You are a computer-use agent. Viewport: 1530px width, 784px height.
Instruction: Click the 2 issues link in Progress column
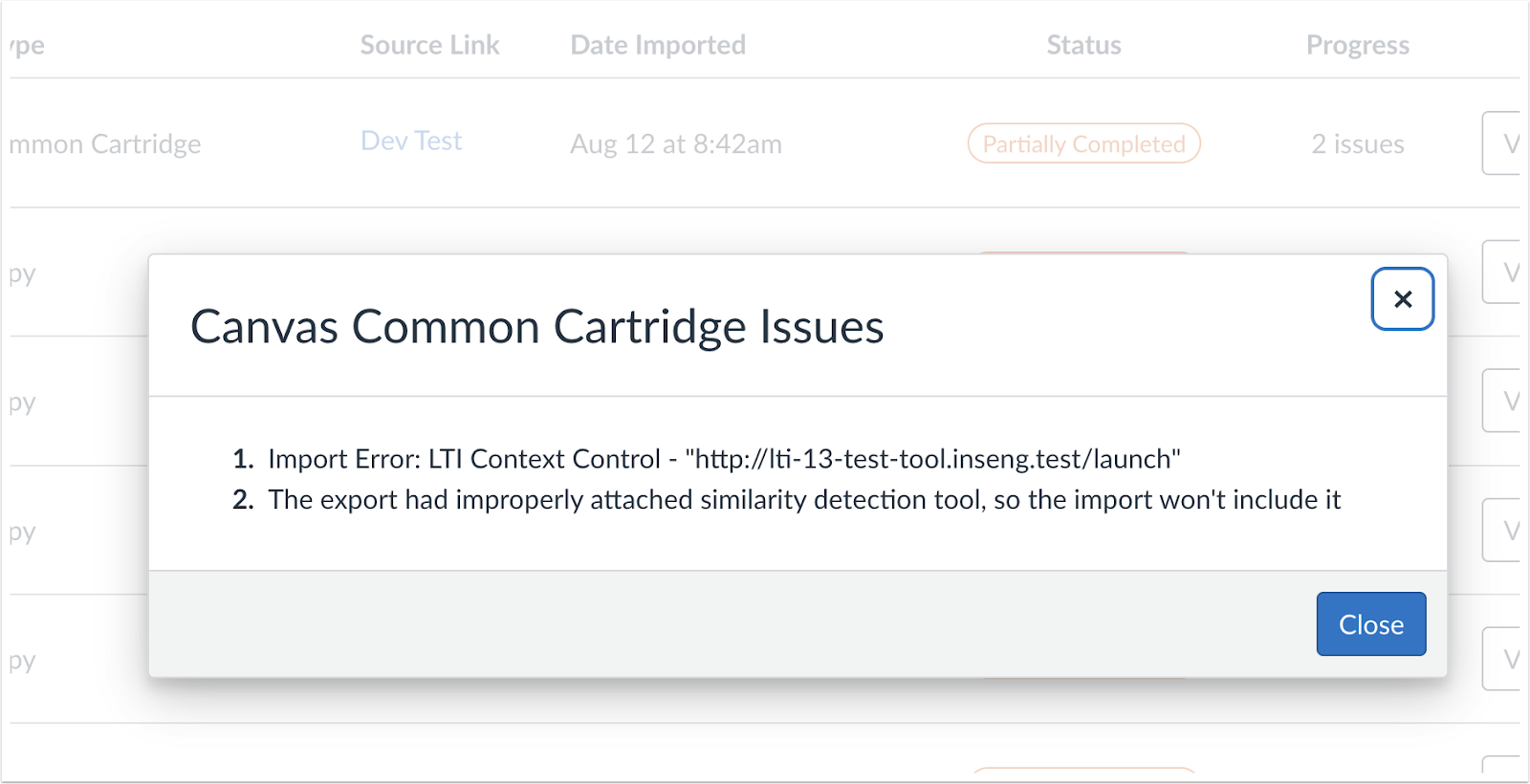[x=1357, y=143]
